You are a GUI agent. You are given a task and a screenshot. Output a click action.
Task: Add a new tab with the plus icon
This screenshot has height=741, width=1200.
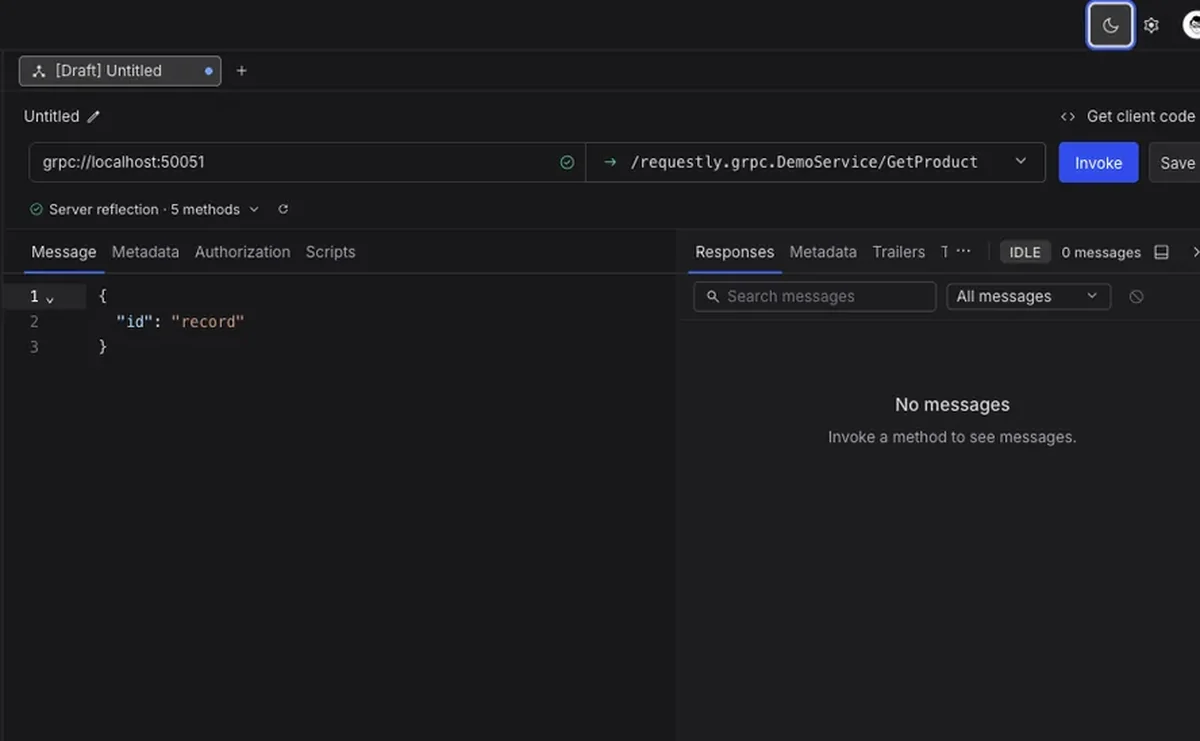click(x=241, y=71)
